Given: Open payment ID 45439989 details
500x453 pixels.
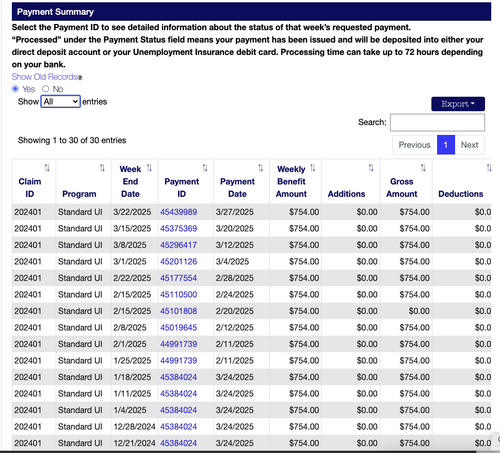Looking at the screenshot, I should [178, 212].
